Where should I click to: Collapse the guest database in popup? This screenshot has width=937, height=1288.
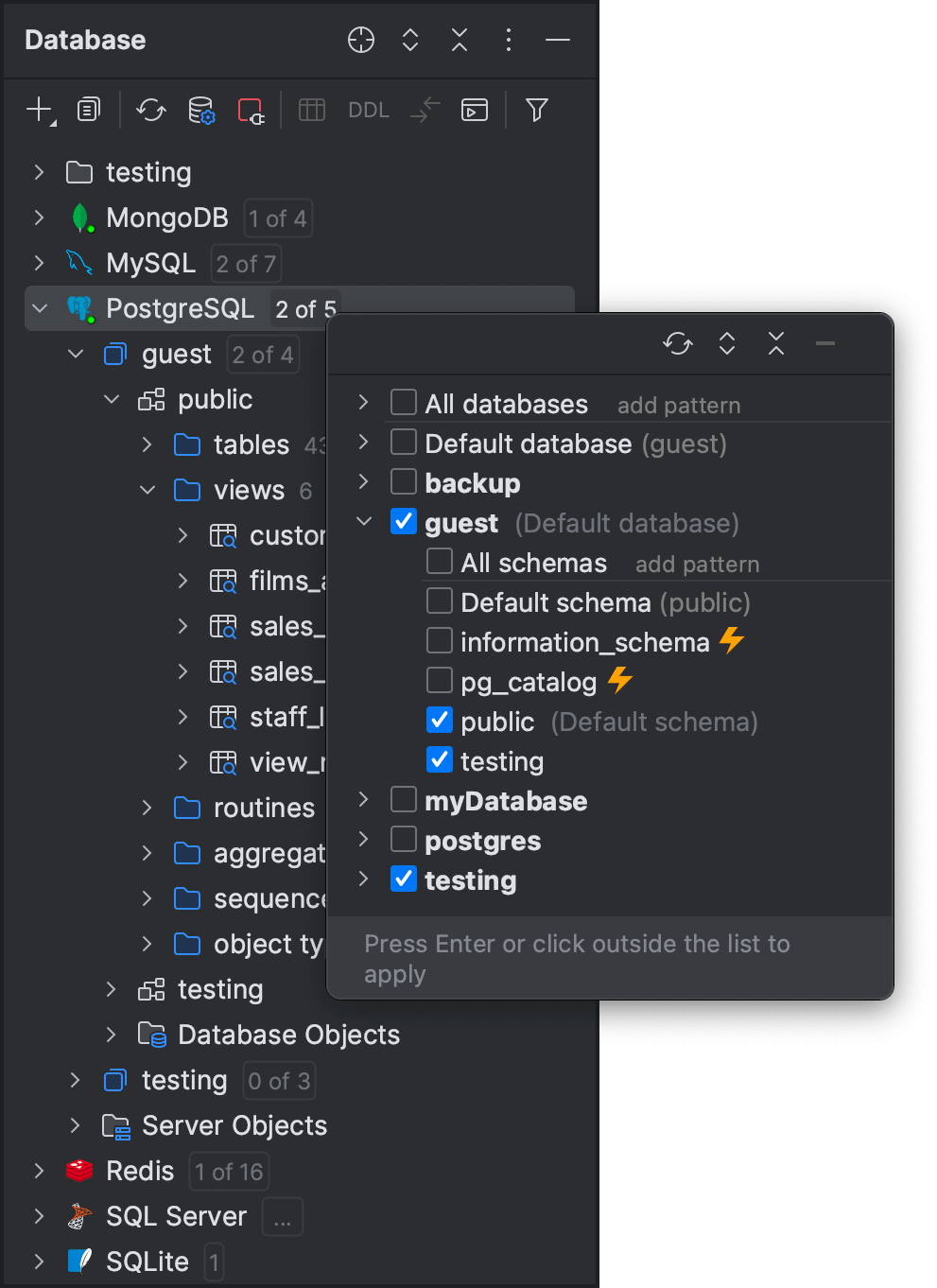[x=363, y=521]
